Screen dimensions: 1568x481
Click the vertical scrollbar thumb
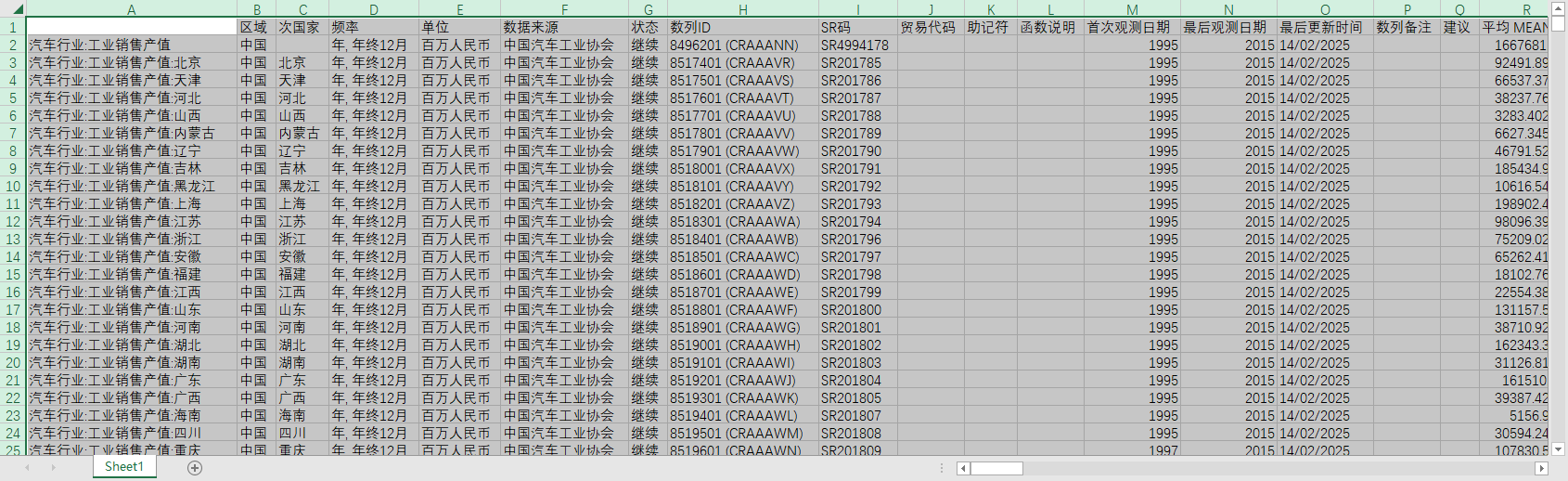[x=1559, y=23]
